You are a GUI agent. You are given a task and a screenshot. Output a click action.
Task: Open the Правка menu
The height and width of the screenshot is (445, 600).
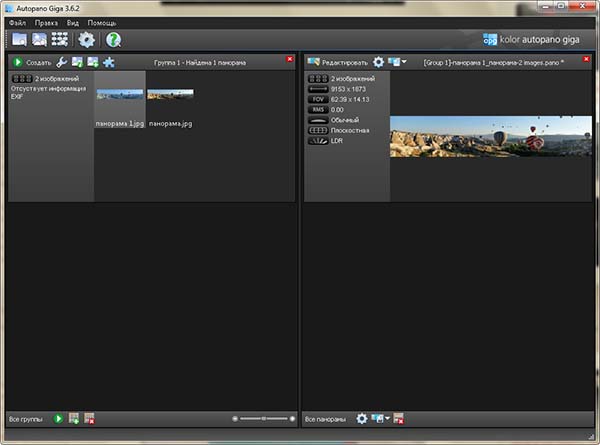point(46,22)
